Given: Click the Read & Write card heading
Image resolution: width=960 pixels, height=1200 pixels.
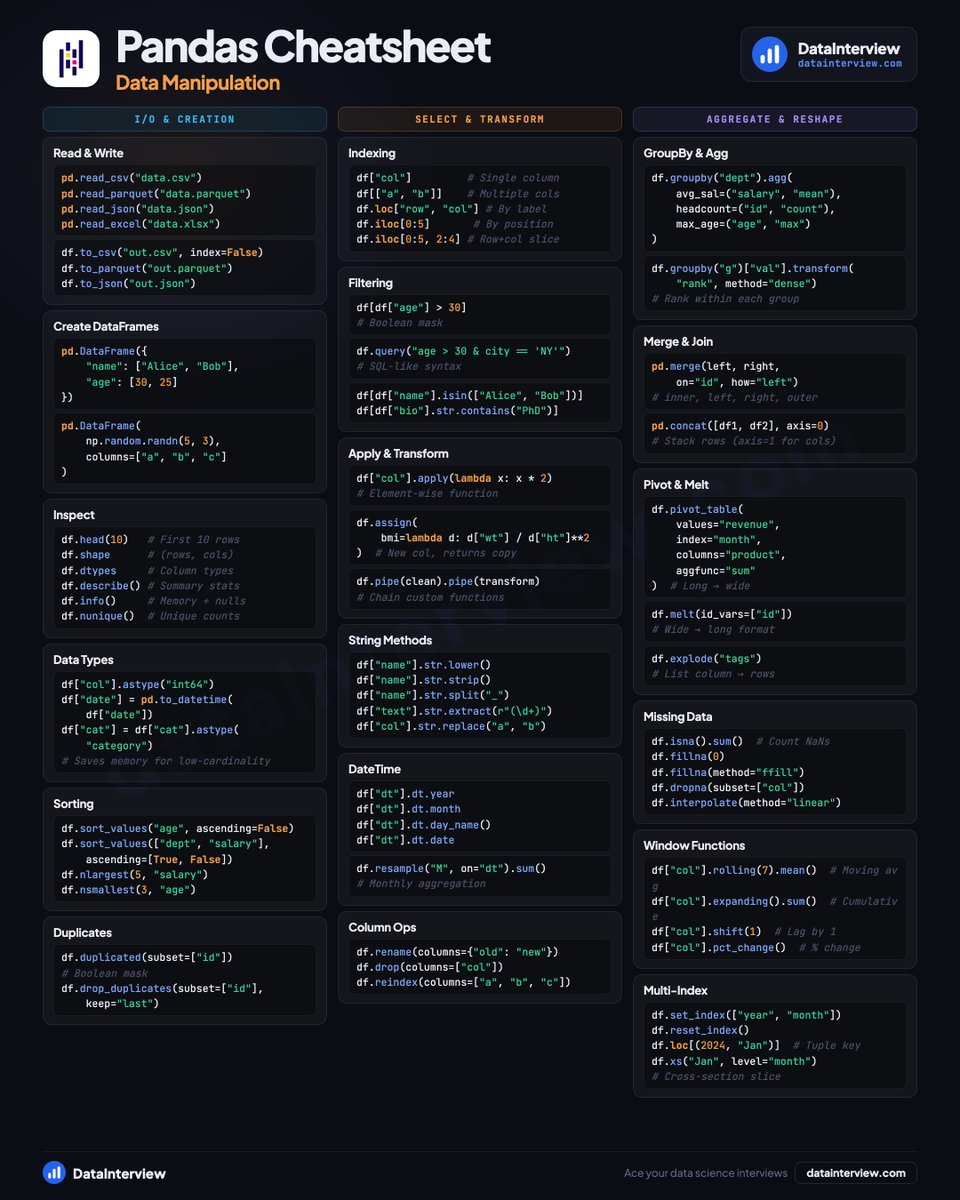Looking at the screenshot, I should click(88, 153).
